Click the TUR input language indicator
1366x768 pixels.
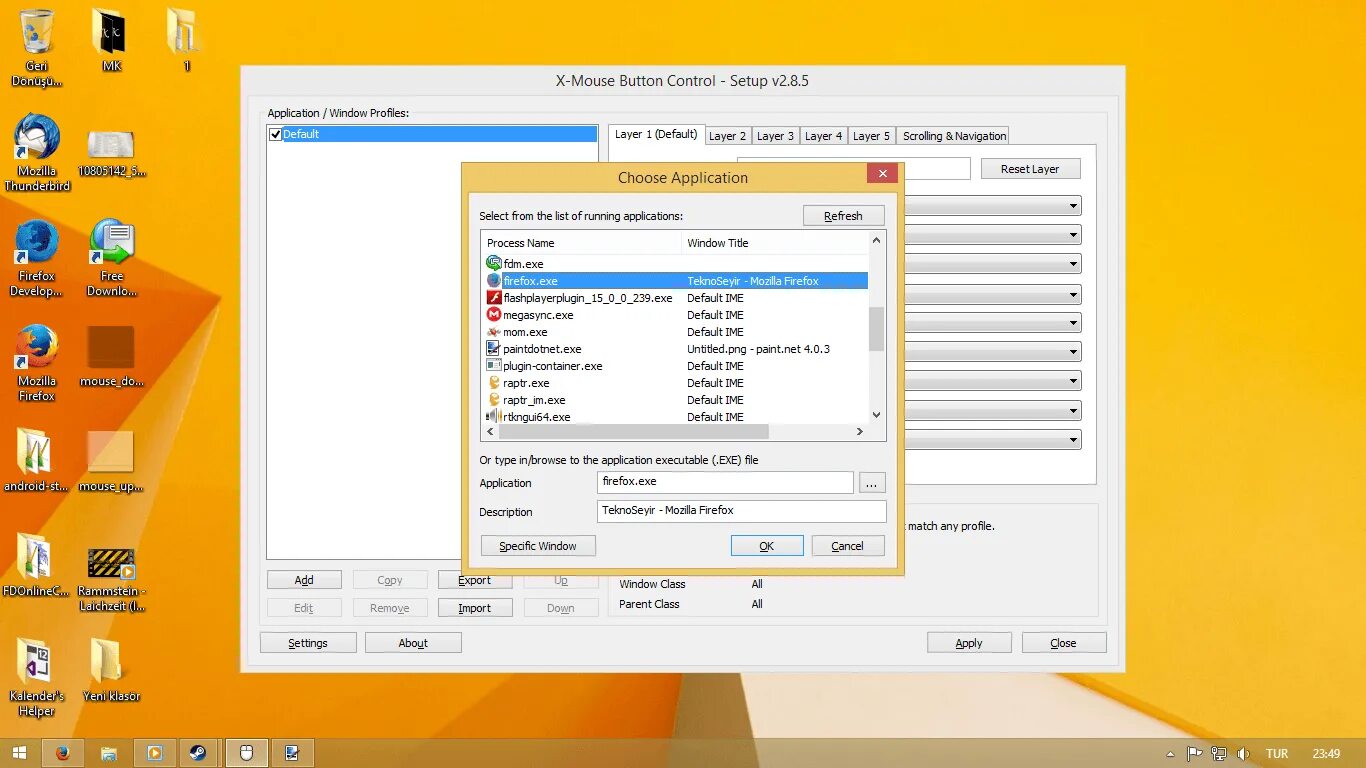coord(1277,754)
